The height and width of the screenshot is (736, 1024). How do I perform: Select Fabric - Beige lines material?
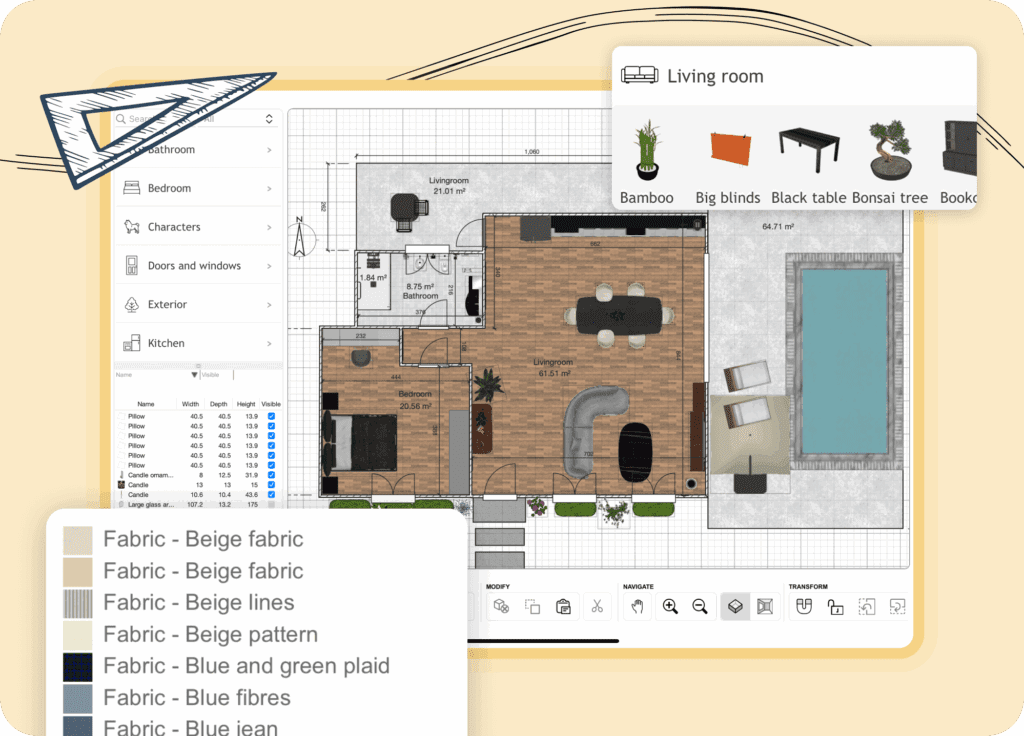coord(198,602)
